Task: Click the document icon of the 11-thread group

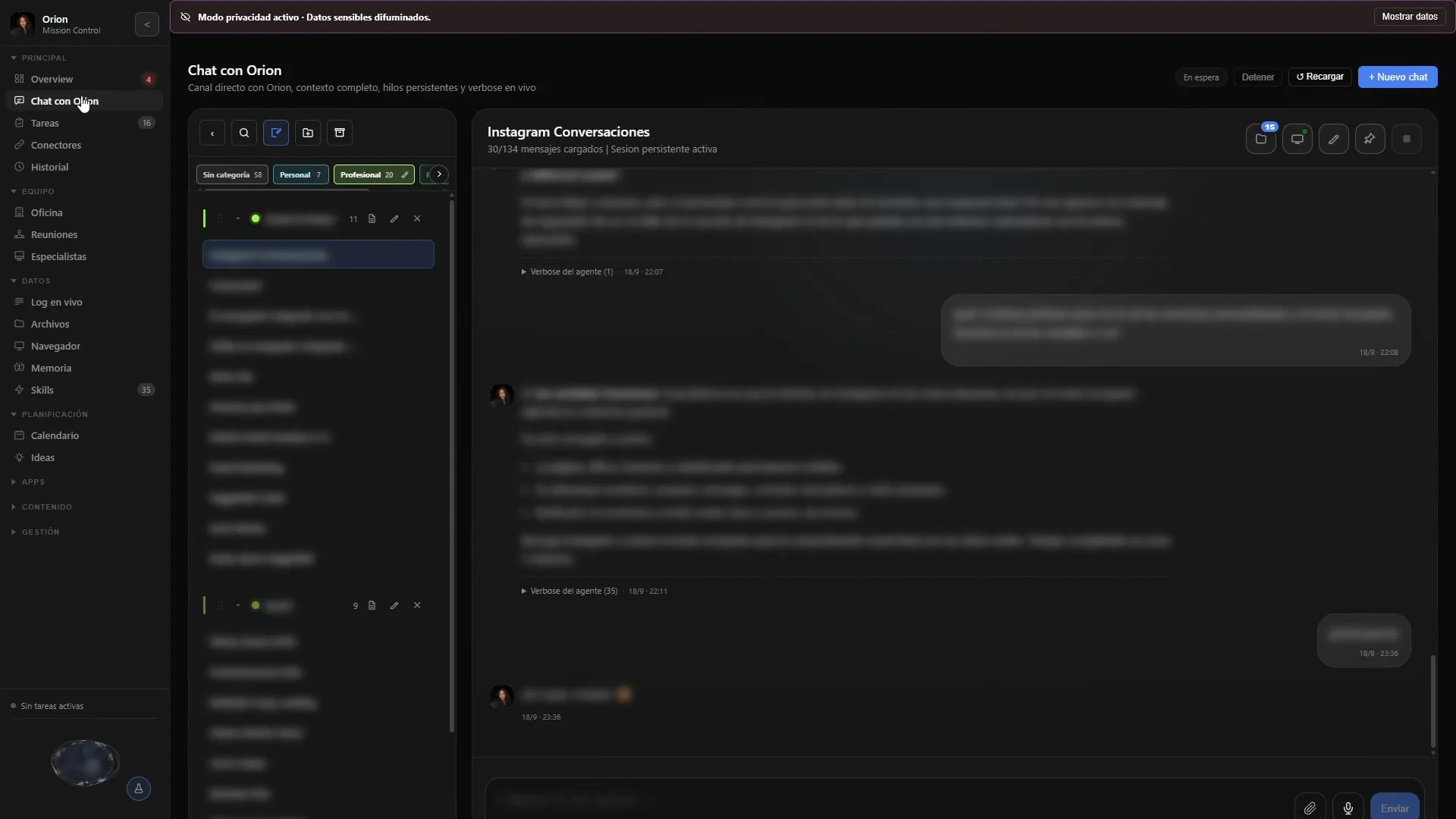Action: (x=372, y=218)
